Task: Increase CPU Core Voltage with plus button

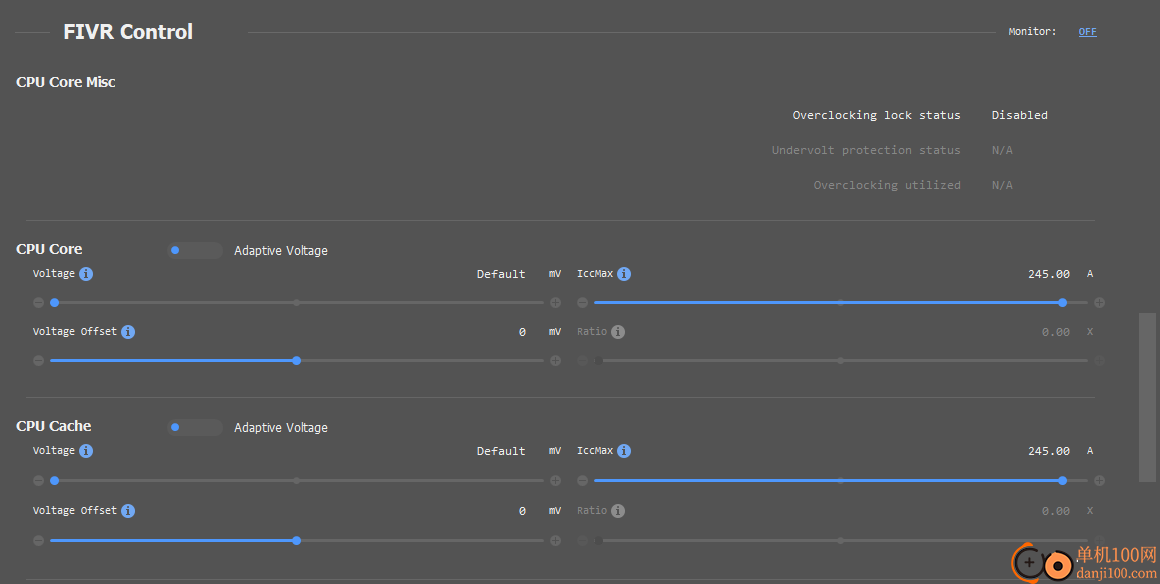Action: click(556, 303)
